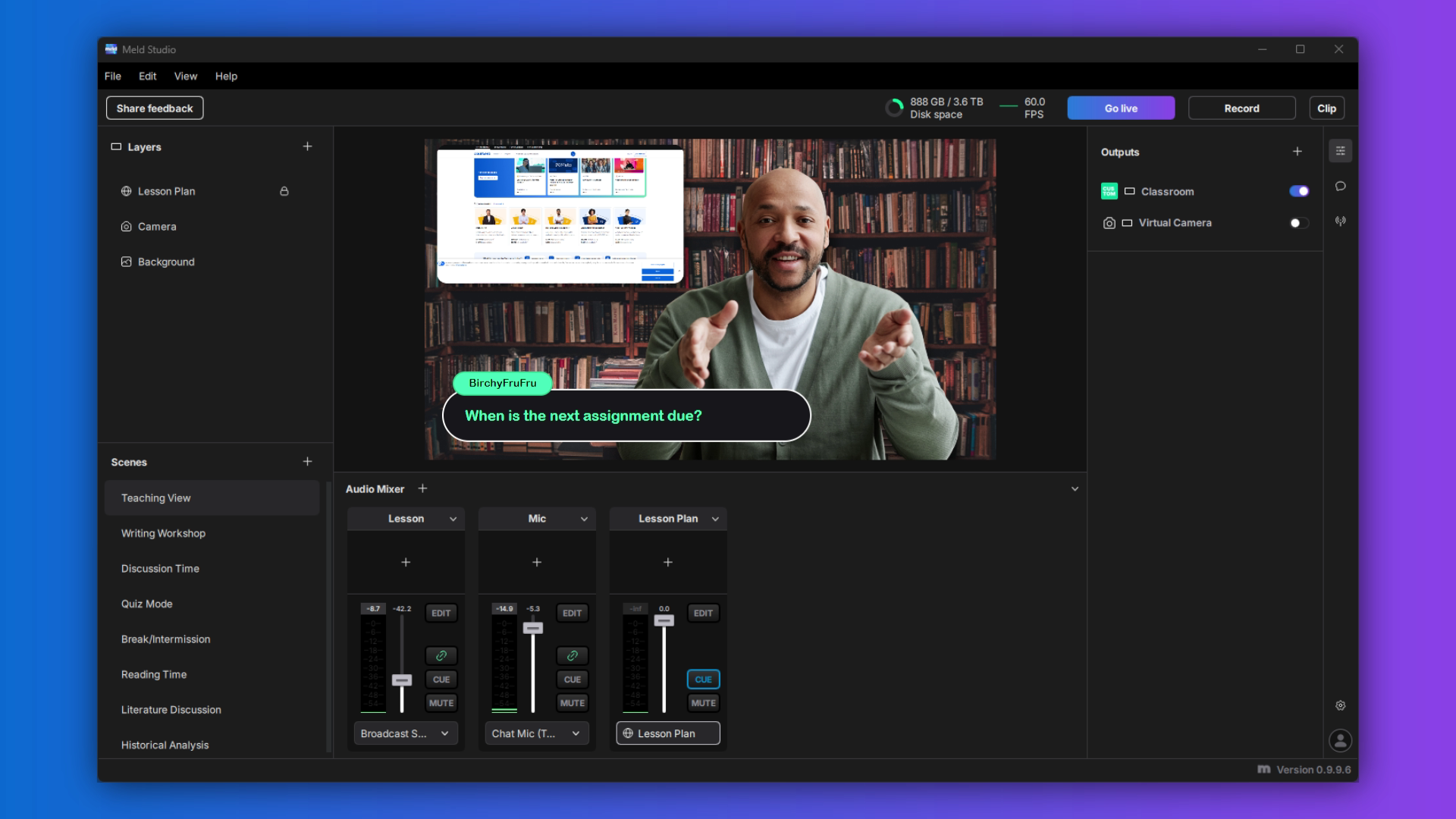Image resolution: width=1456 pixels, height=819 pixels.
Task: Open the View menu
Action: pos(185,76)
